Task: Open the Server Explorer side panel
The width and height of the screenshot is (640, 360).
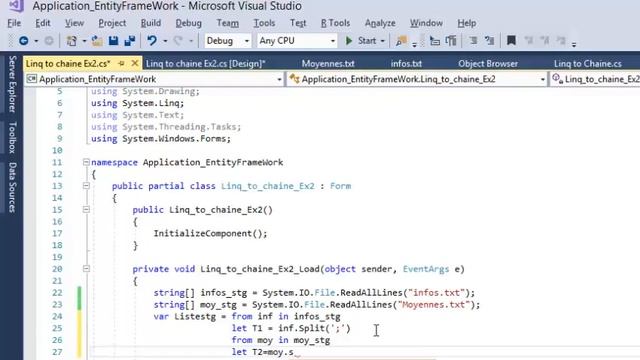Action: point(12,84)
